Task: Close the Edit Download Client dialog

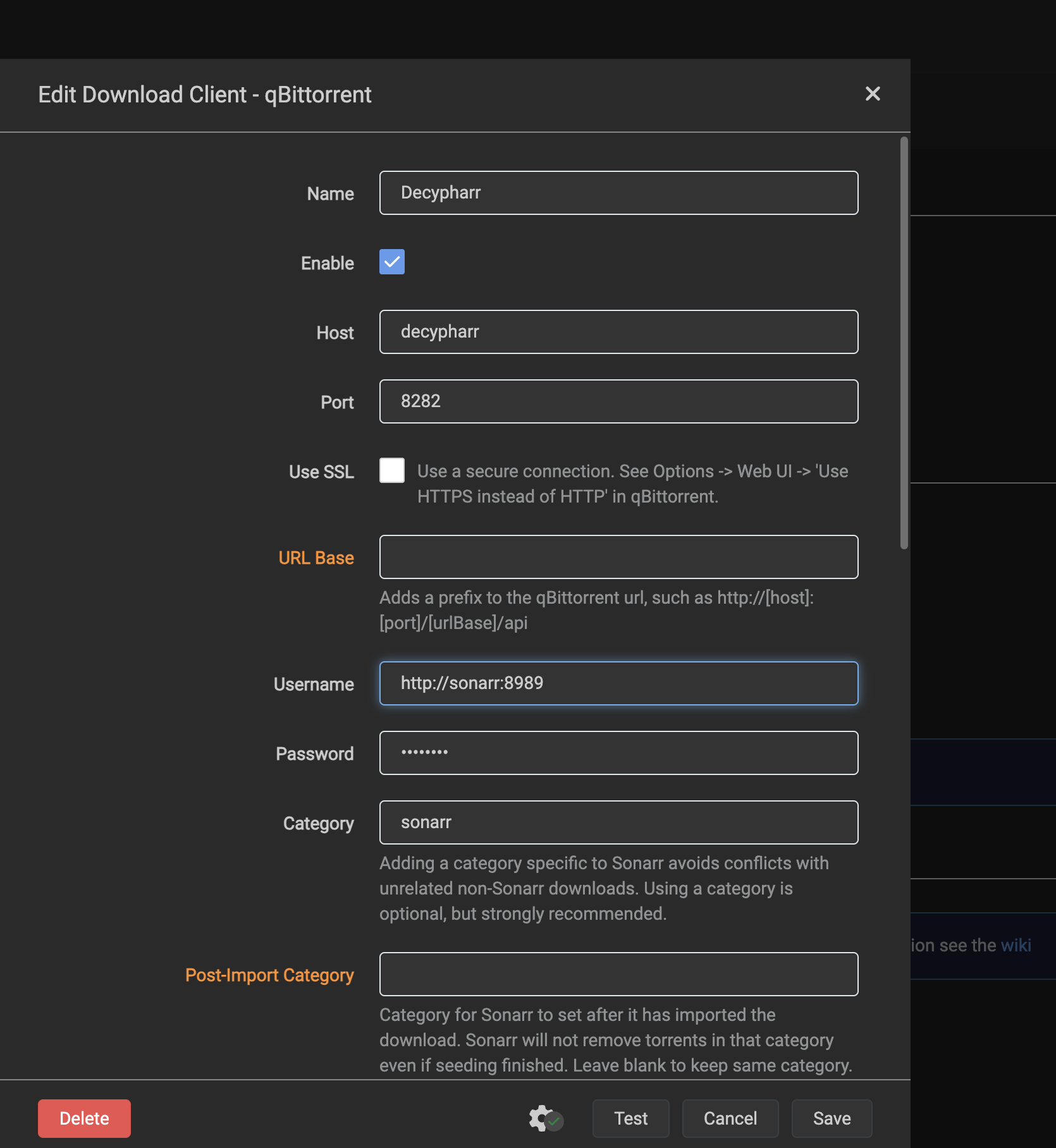Action: point(873,94)
